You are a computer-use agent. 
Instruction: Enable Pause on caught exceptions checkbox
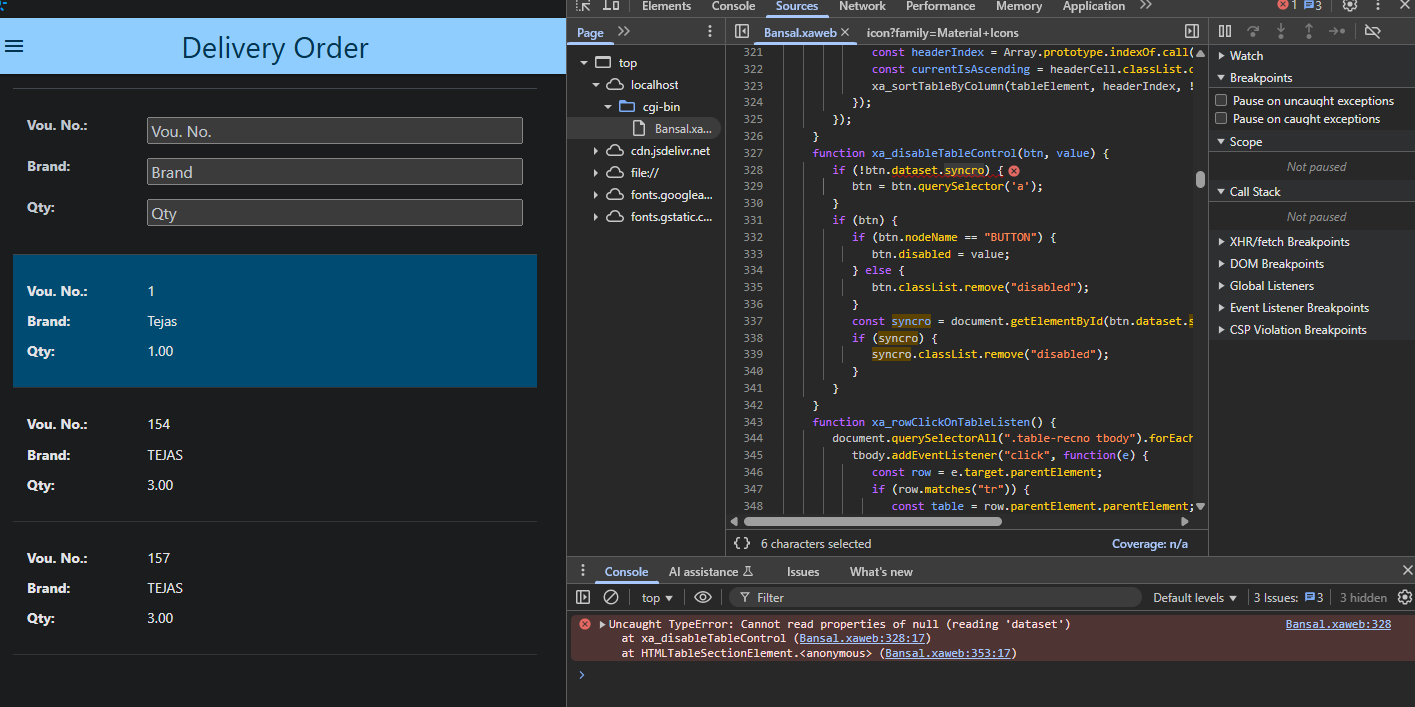[1221, 119]
